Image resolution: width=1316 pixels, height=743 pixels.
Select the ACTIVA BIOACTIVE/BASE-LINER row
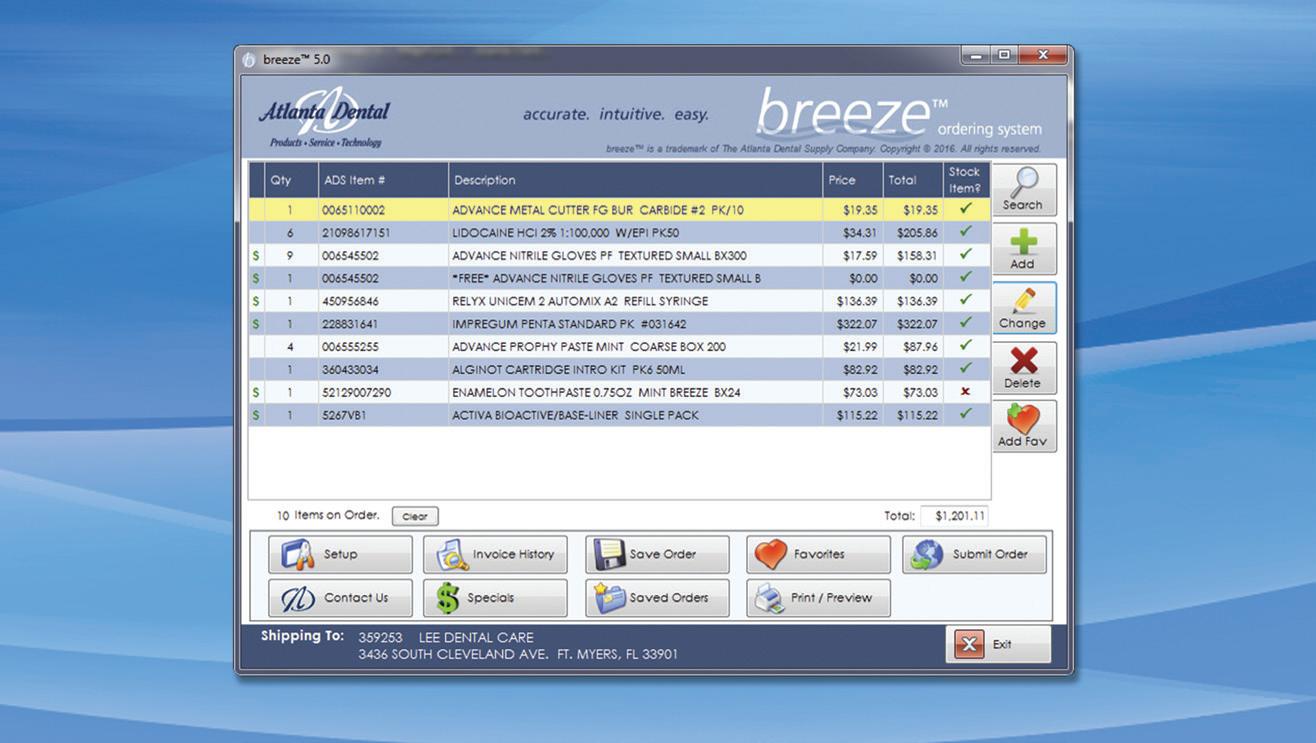tap(619, 415)
